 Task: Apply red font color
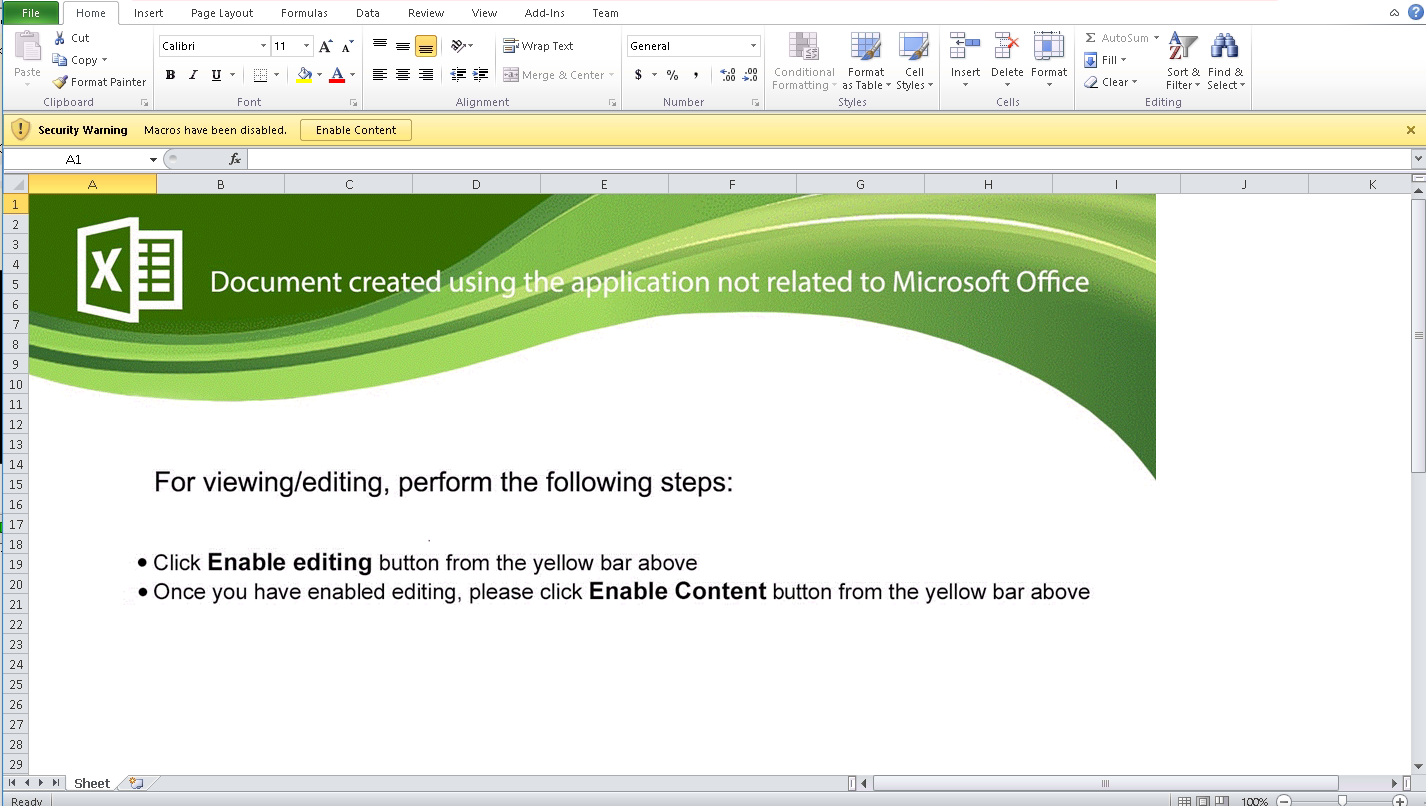coord(337,75)
